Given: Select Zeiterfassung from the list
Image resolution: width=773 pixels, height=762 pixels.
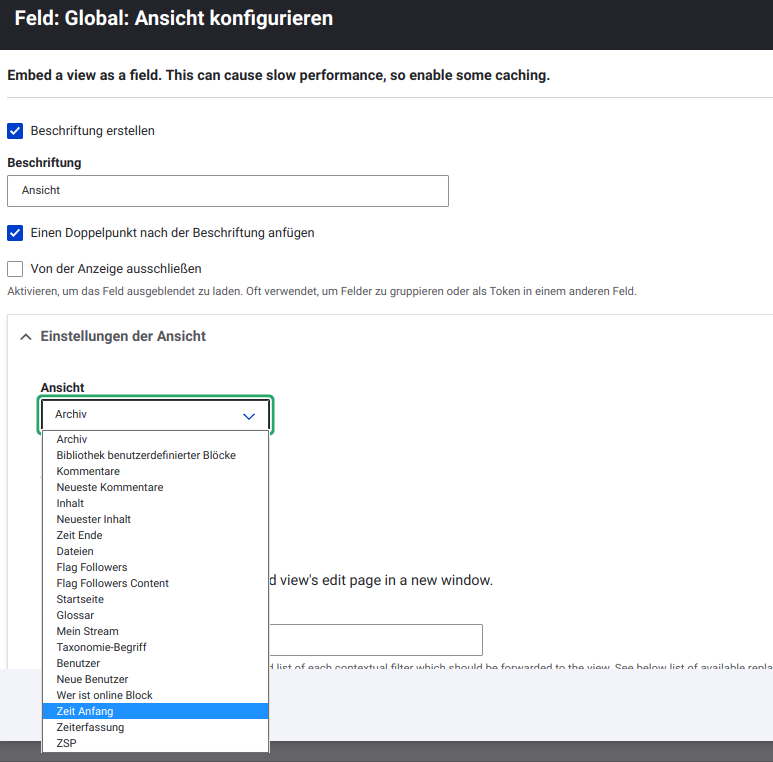Looking at the screenshot, I should pyautogui.click(x=90, y=727).
